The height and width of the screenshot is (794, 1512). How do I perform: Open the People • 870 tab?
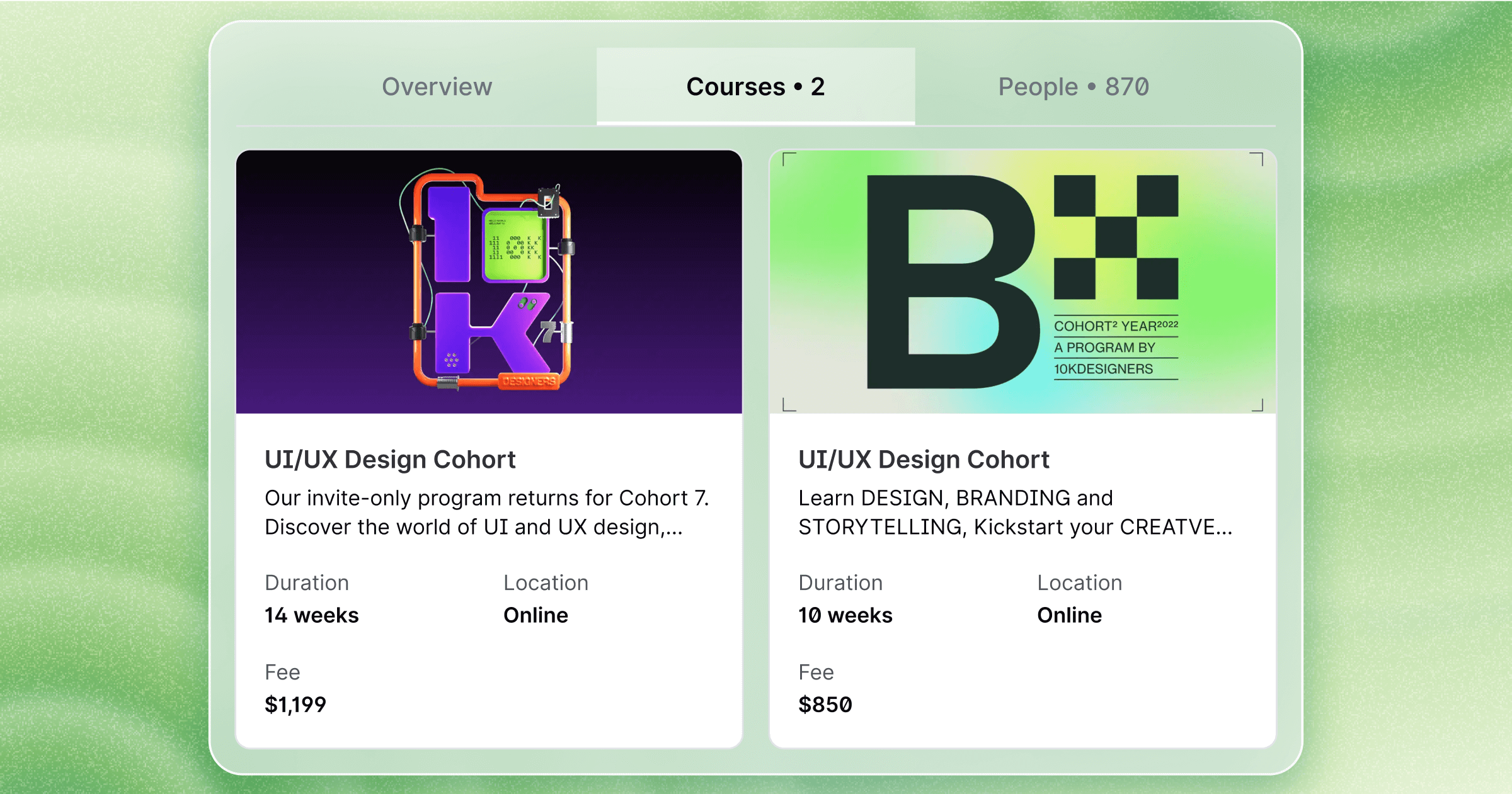[1073, 87]
